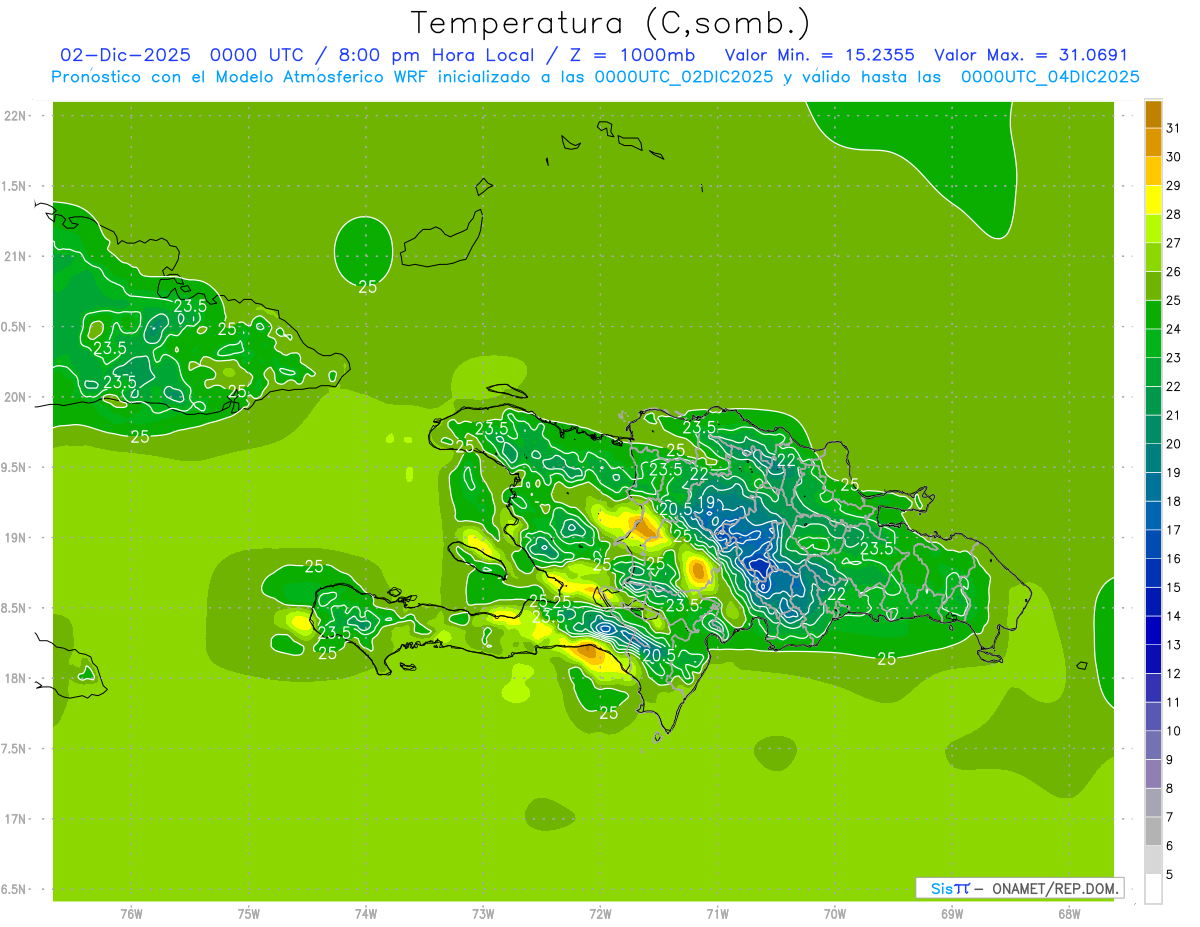1200x927 pixels.
Task: Click the latitude axis label 19N
Action: click(16, 538)
